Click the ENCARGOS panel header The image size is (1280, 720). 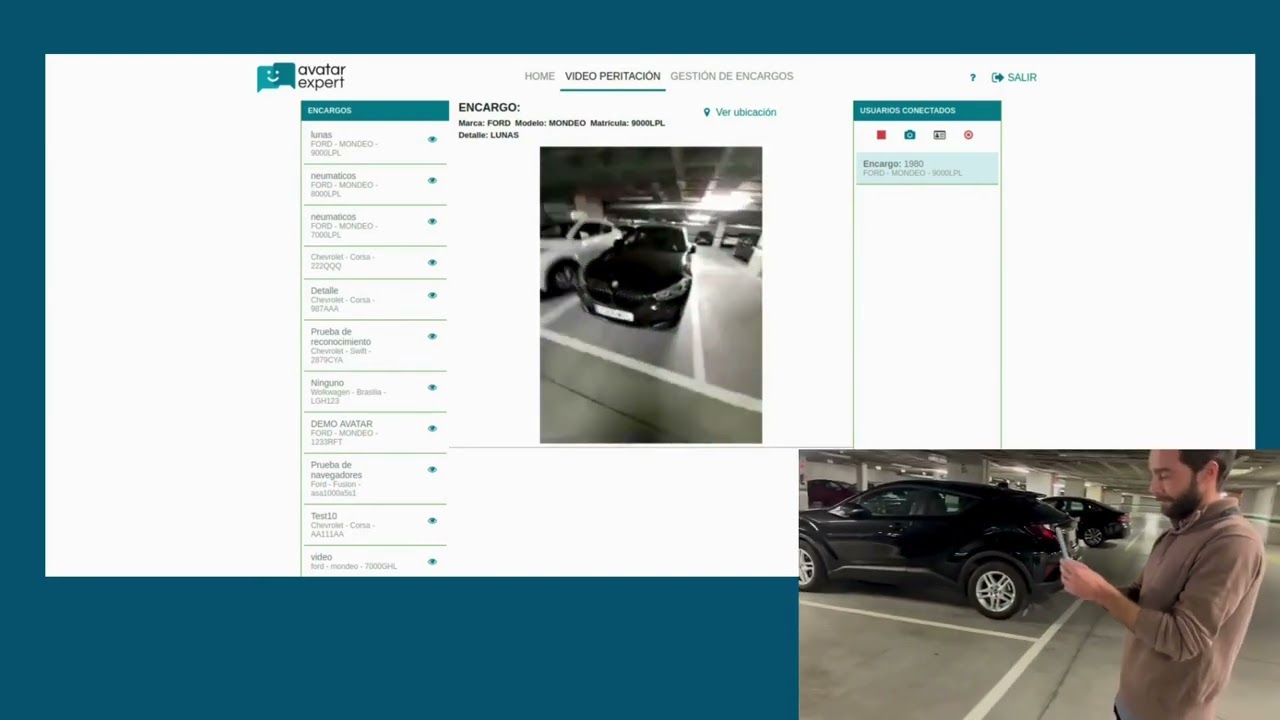click(375, 110)
